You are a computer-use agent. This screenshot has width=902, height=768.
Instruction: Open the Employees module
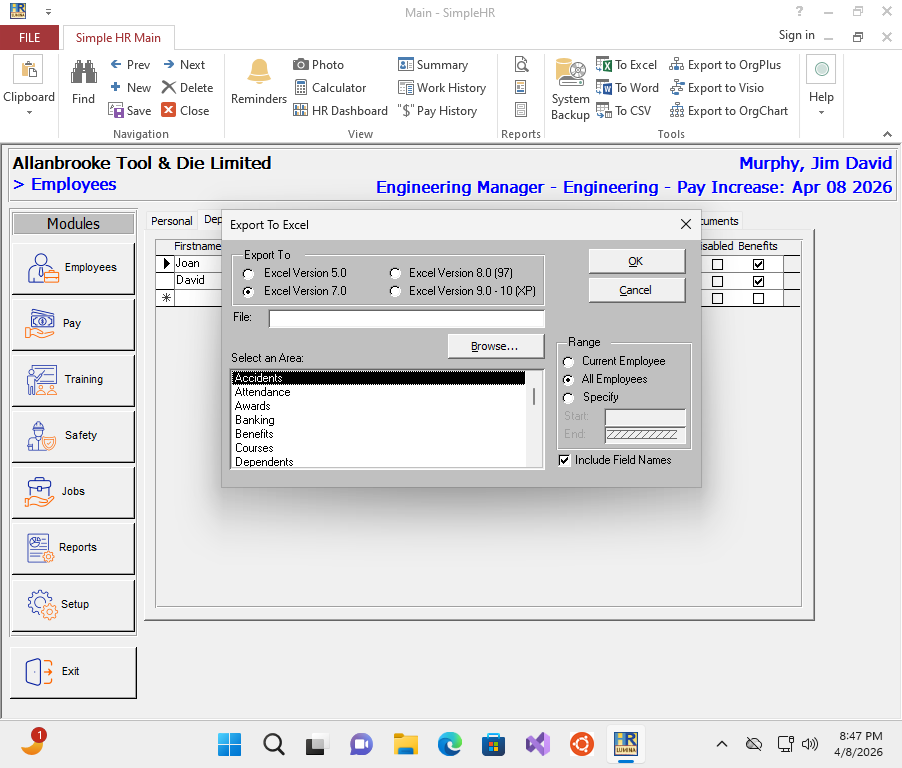point(73,268)
